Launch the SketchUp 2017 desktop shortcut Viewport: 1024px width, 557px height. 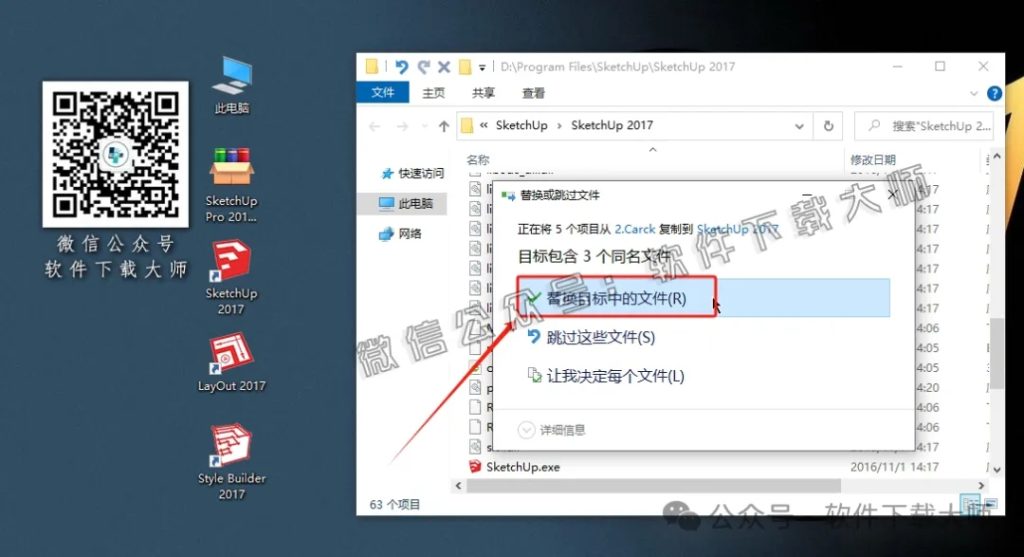[x=231, y=278]
